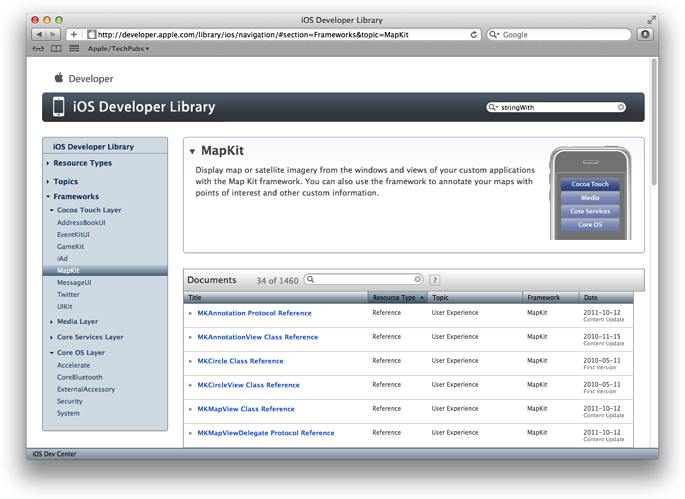Viewport: 685px width, 499px height.
Task: Open MKCircleView Class Reference link
Action: [249, 385]
